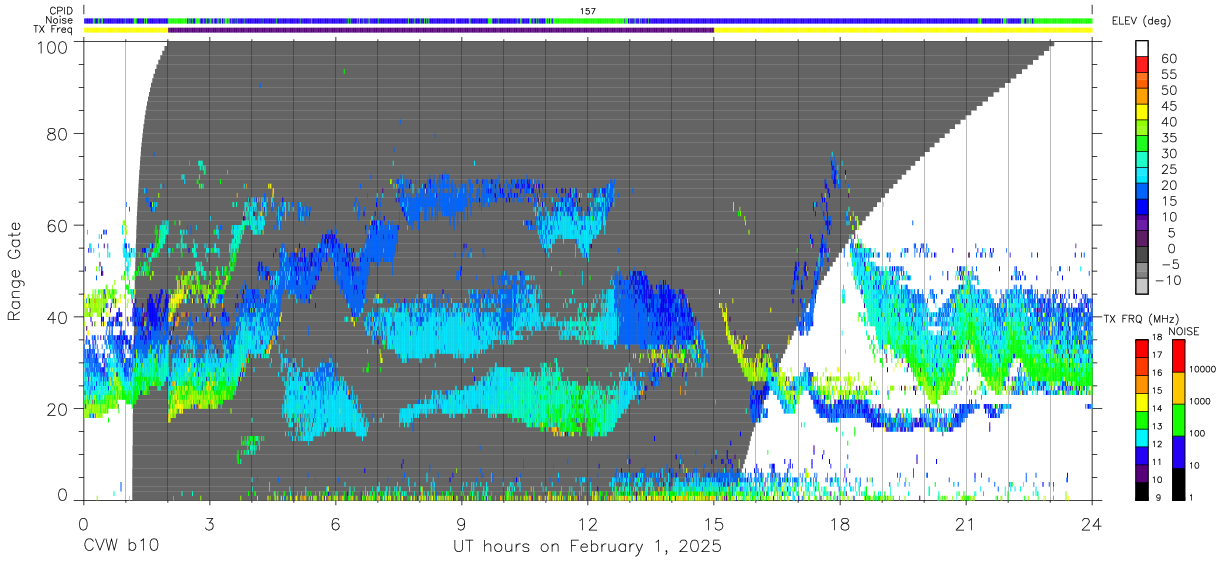
Task: Click the 'CVW b10' radar beam label
Action: (x=121, y=546)
